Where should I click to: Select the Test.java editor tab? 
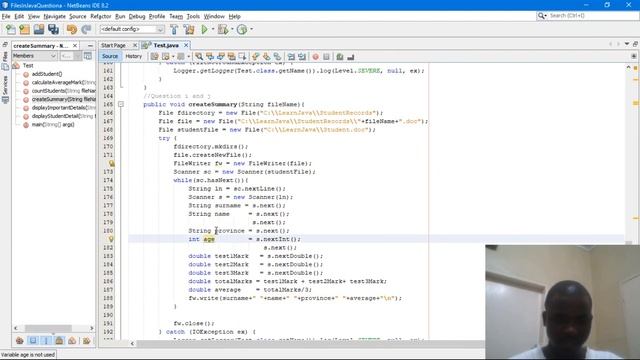pos(166,45)
